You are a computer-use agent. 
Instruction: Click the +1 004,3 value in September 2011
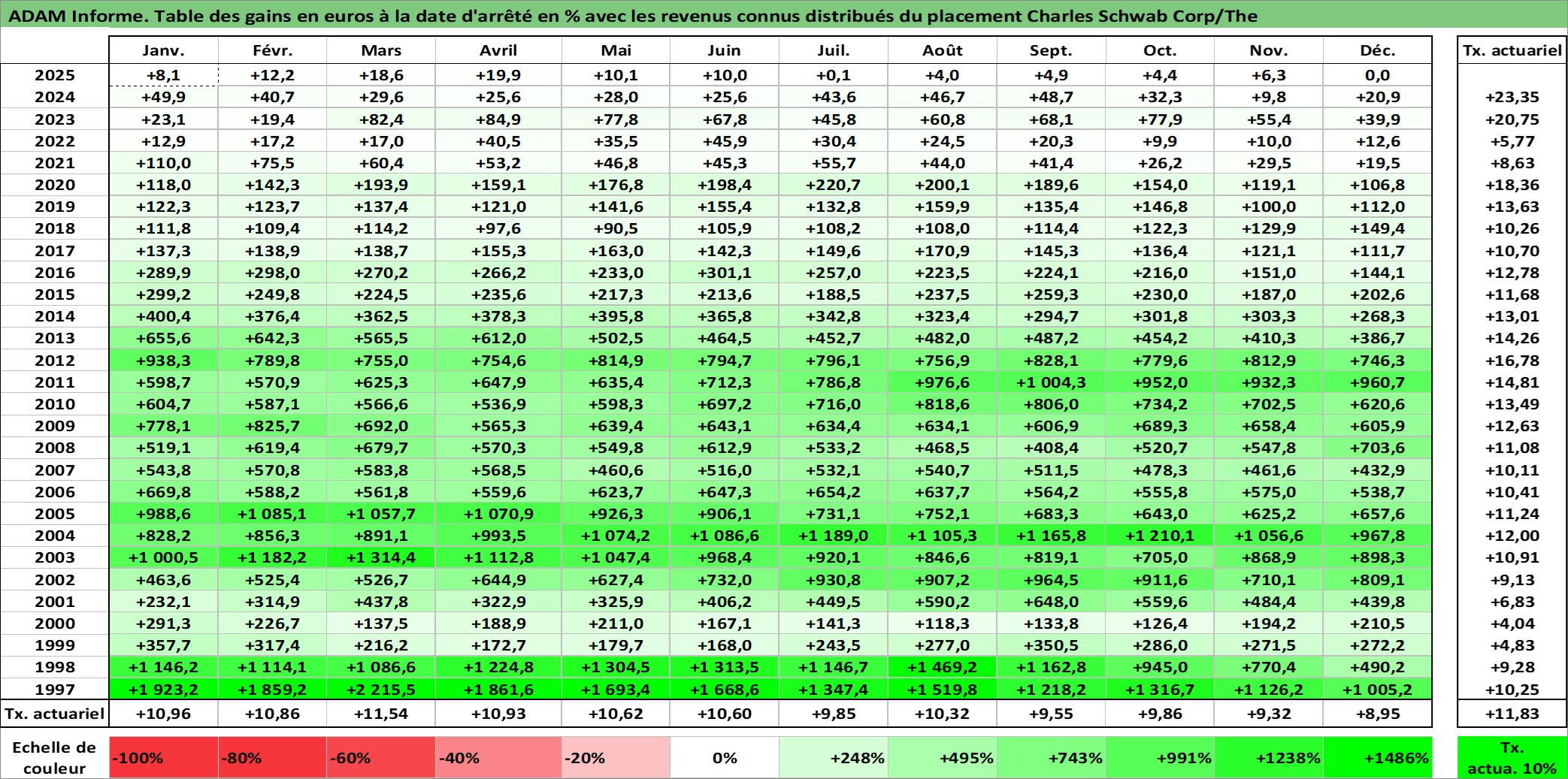[x=1051, y=382]
